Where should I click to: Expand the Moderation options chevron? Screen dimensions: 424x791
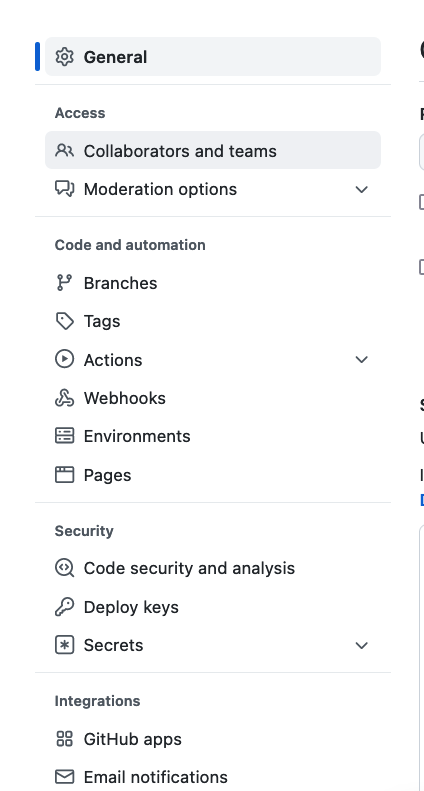(x=361, y=190)
